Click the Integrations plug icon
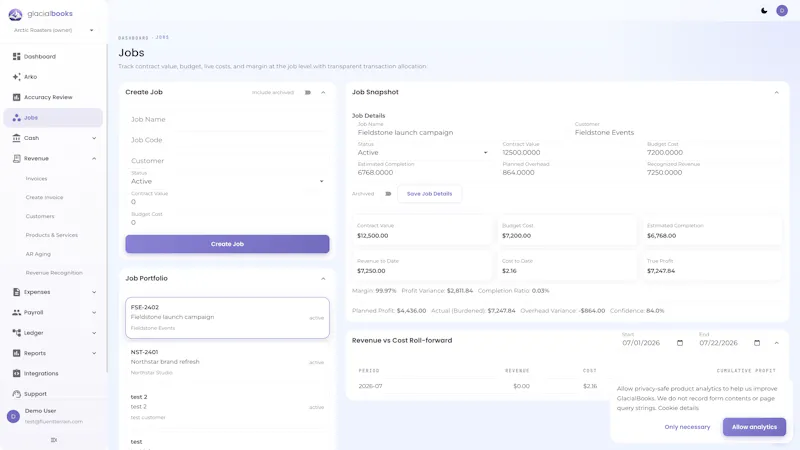Screen dimensions: 800x450 16,373
